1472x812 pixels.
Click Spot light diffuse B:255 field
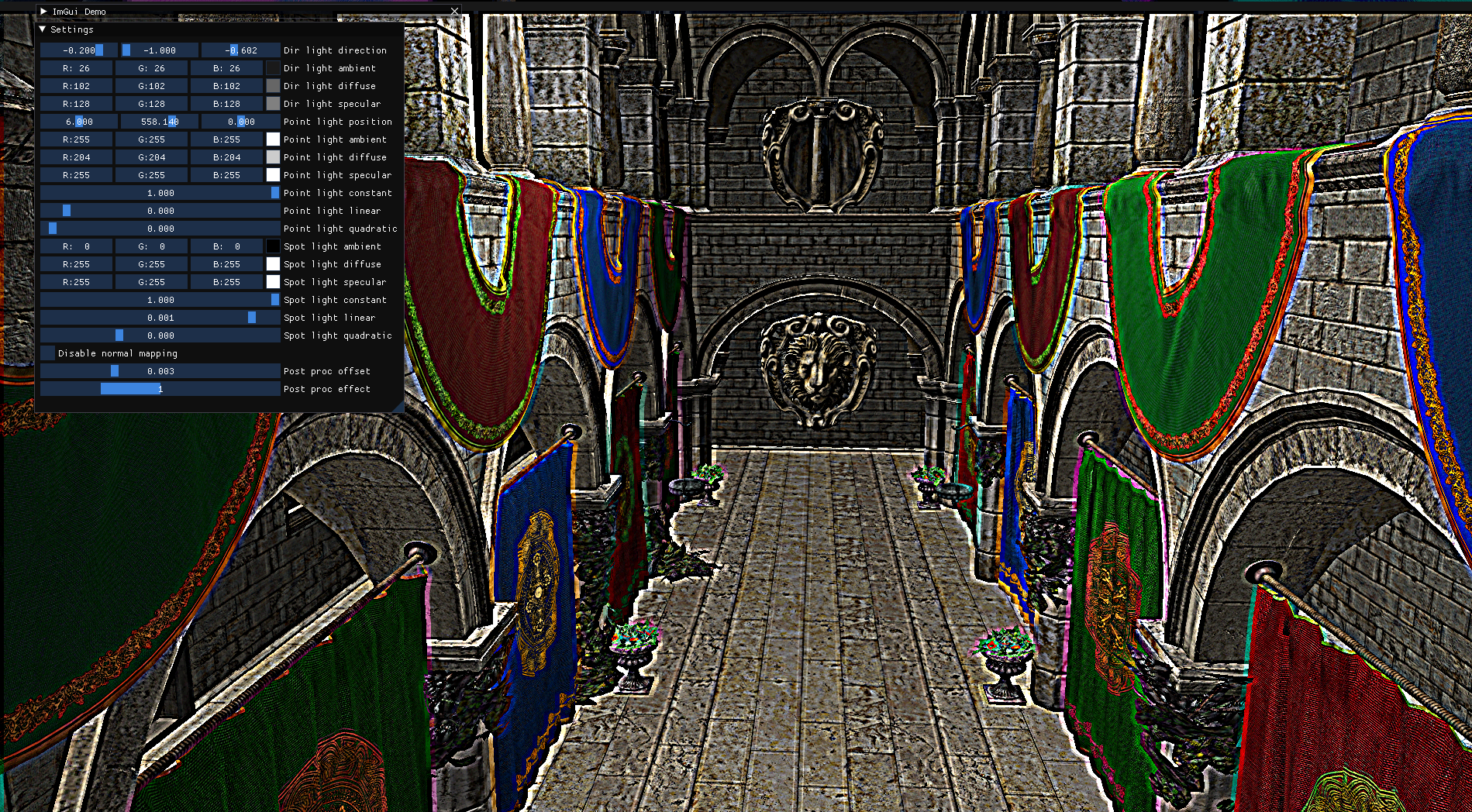(226, 264)
